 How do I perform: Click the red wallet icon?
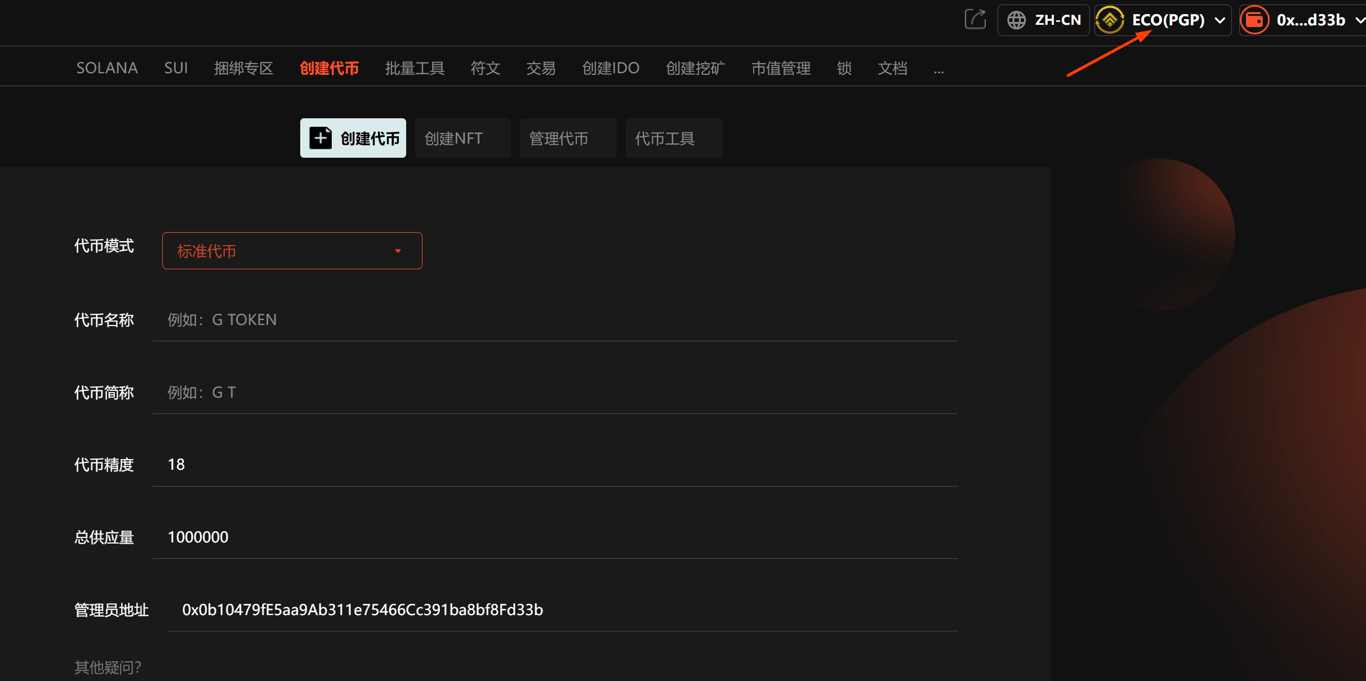coord(1254,20)
